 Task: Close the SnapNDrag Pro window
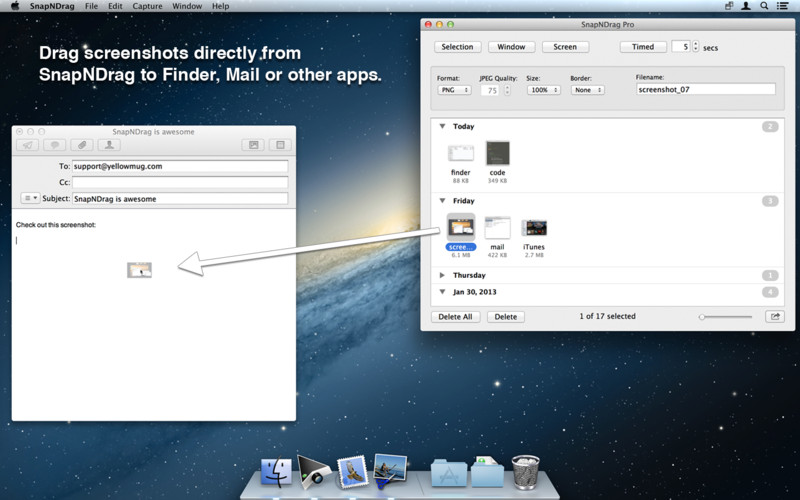tap(428, 24)
